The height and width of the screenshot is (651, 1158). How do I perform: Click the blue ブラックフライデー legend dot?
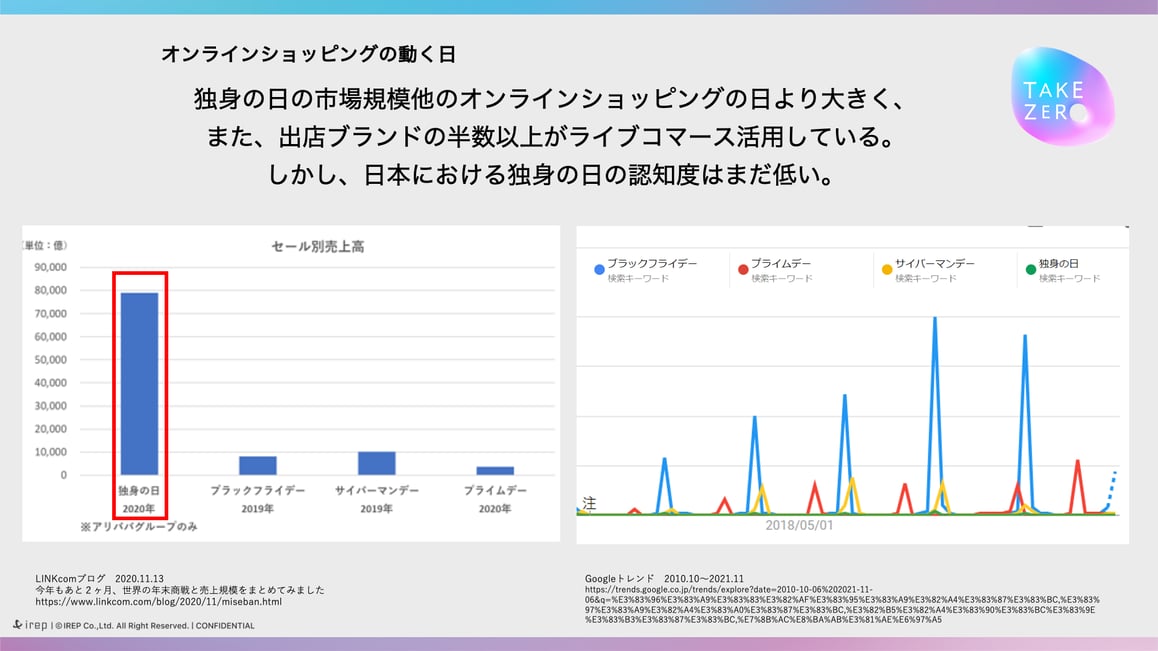coord(599,270)
